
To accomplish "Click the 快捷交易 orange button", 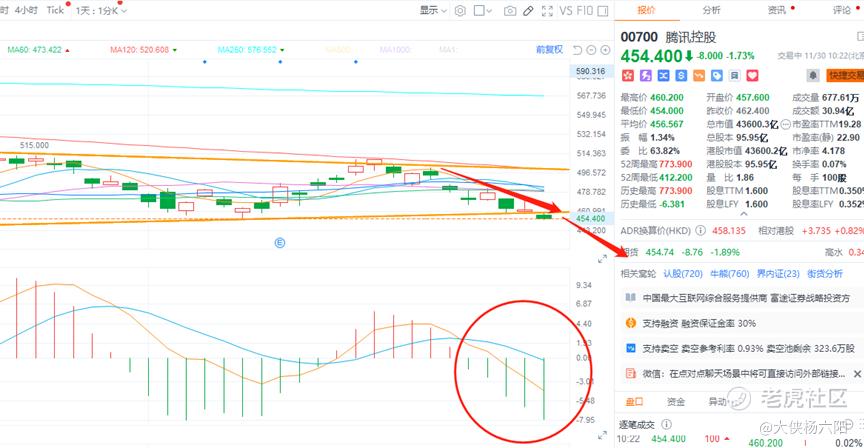I will pyautogui.click(x=845, y=75).
